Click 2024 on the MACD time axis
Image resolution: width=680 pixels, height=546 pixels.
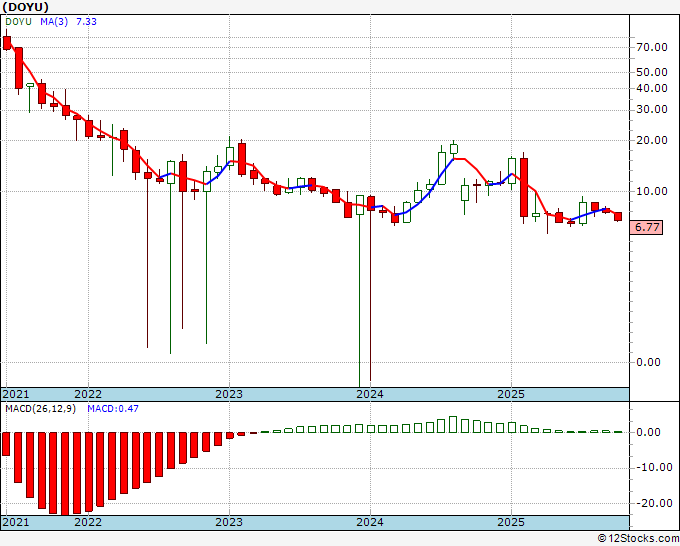tap(370, 522)
